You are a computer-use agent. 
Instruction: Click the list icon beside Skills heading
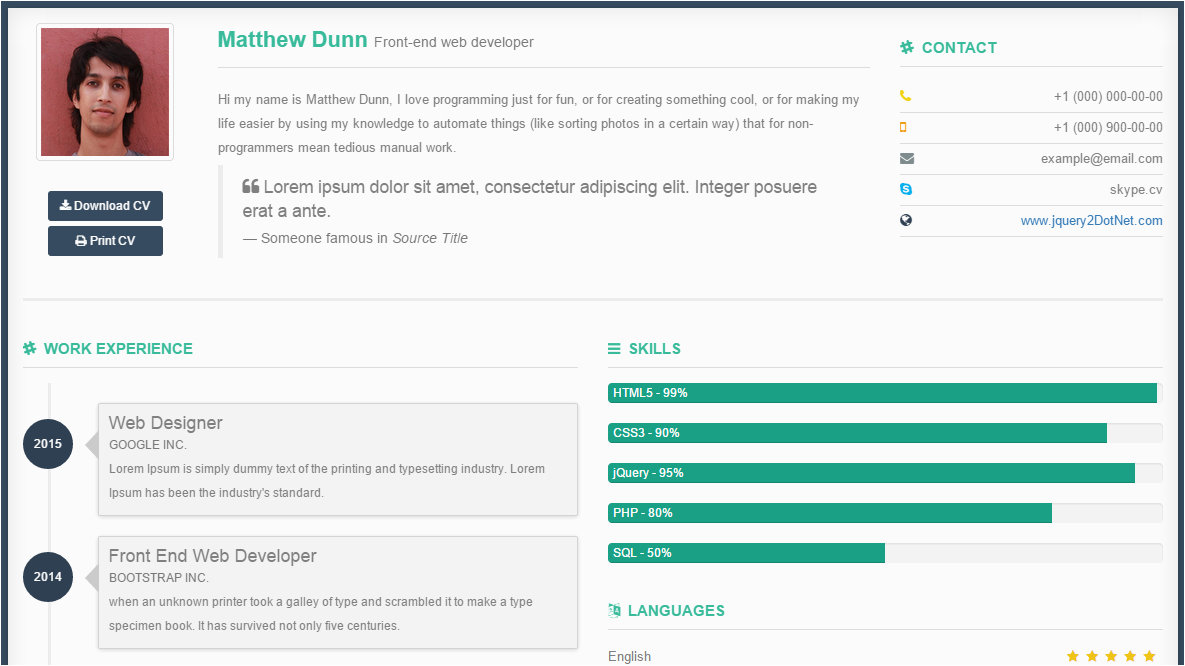(614, 349)
